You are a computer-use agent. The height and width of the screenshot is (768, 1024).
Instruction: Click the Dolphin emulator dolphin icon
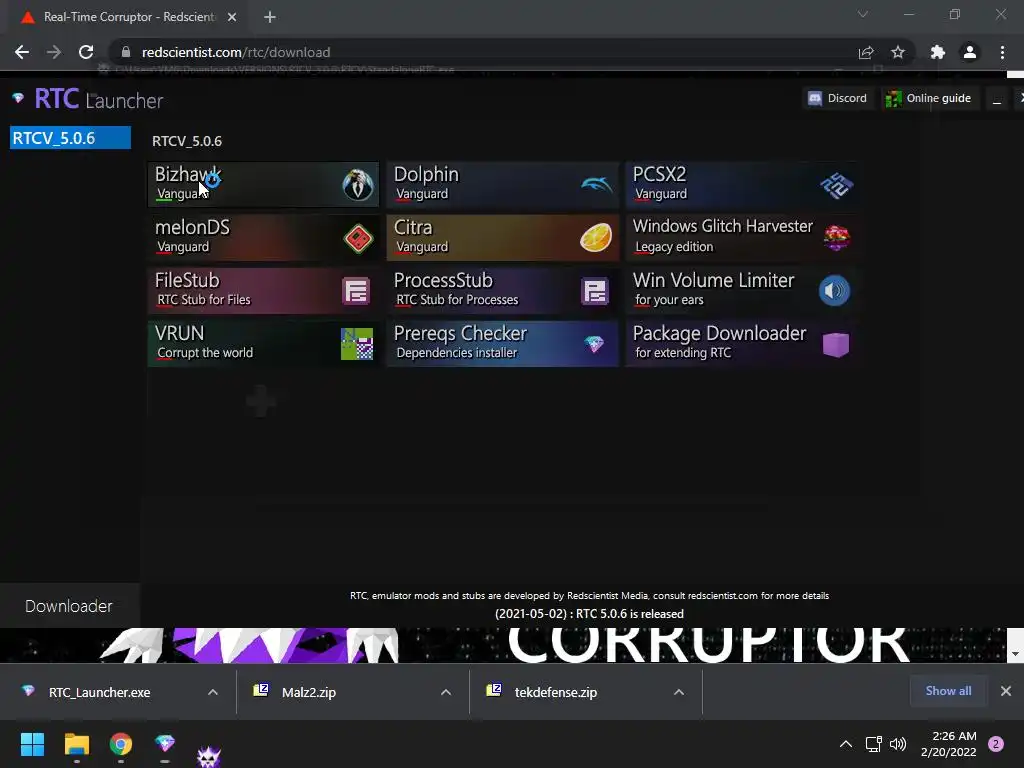(x=596, y=185)
